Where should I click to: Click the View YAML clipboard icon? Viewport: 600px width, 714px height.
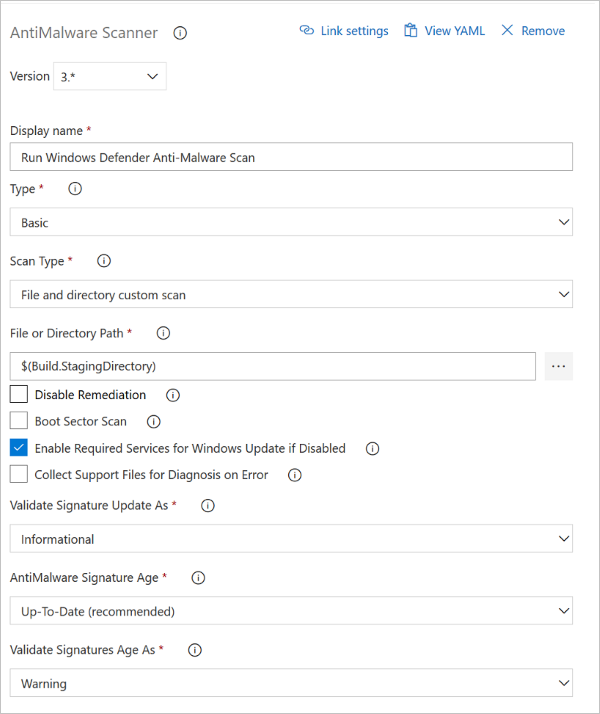tap(411, 30)
